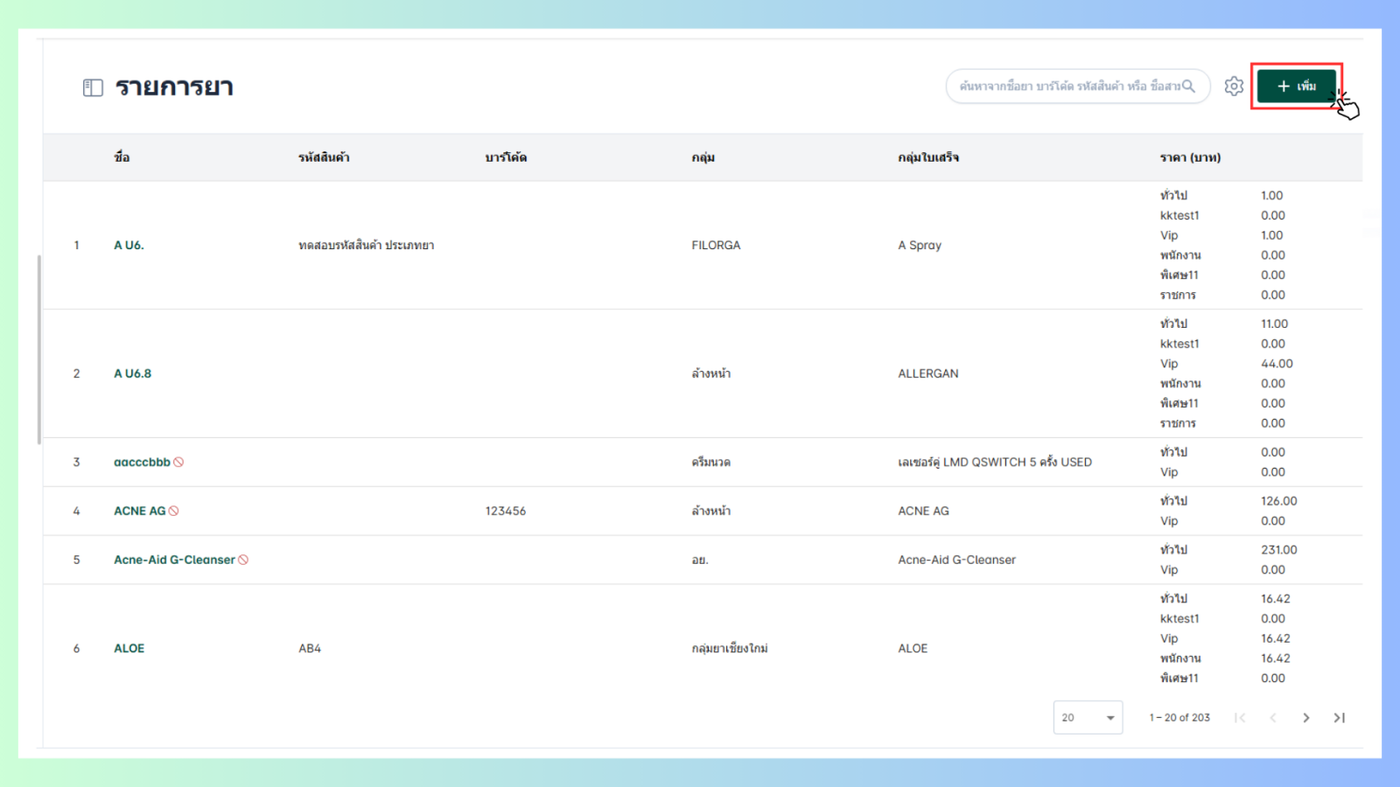
Task: Click the 126.00 price for ACNE AG
Action: (x=1279, y=501)
